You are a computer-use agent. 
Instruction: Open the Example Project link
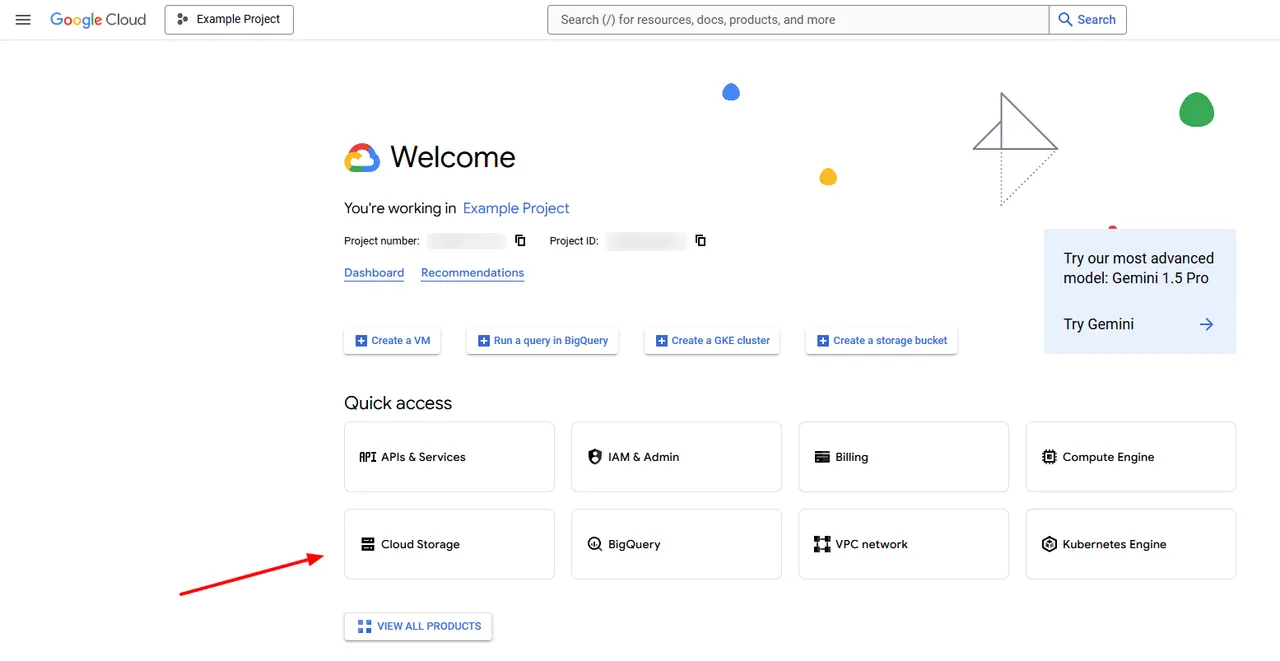click(516, 208)
